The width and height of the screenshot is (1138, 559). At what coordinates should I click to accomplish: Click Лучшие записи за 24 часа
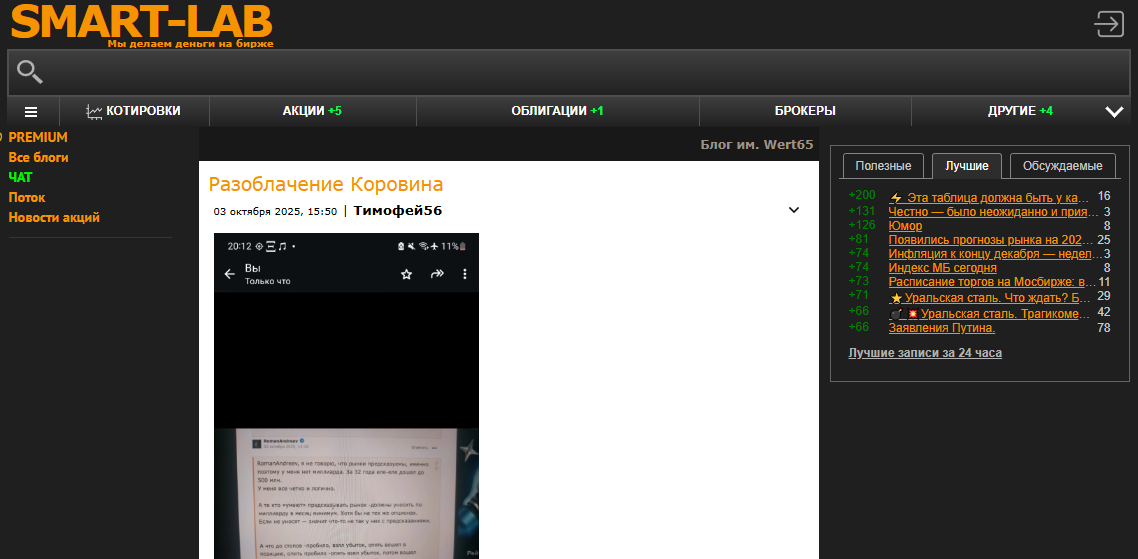tap(924, 353)
